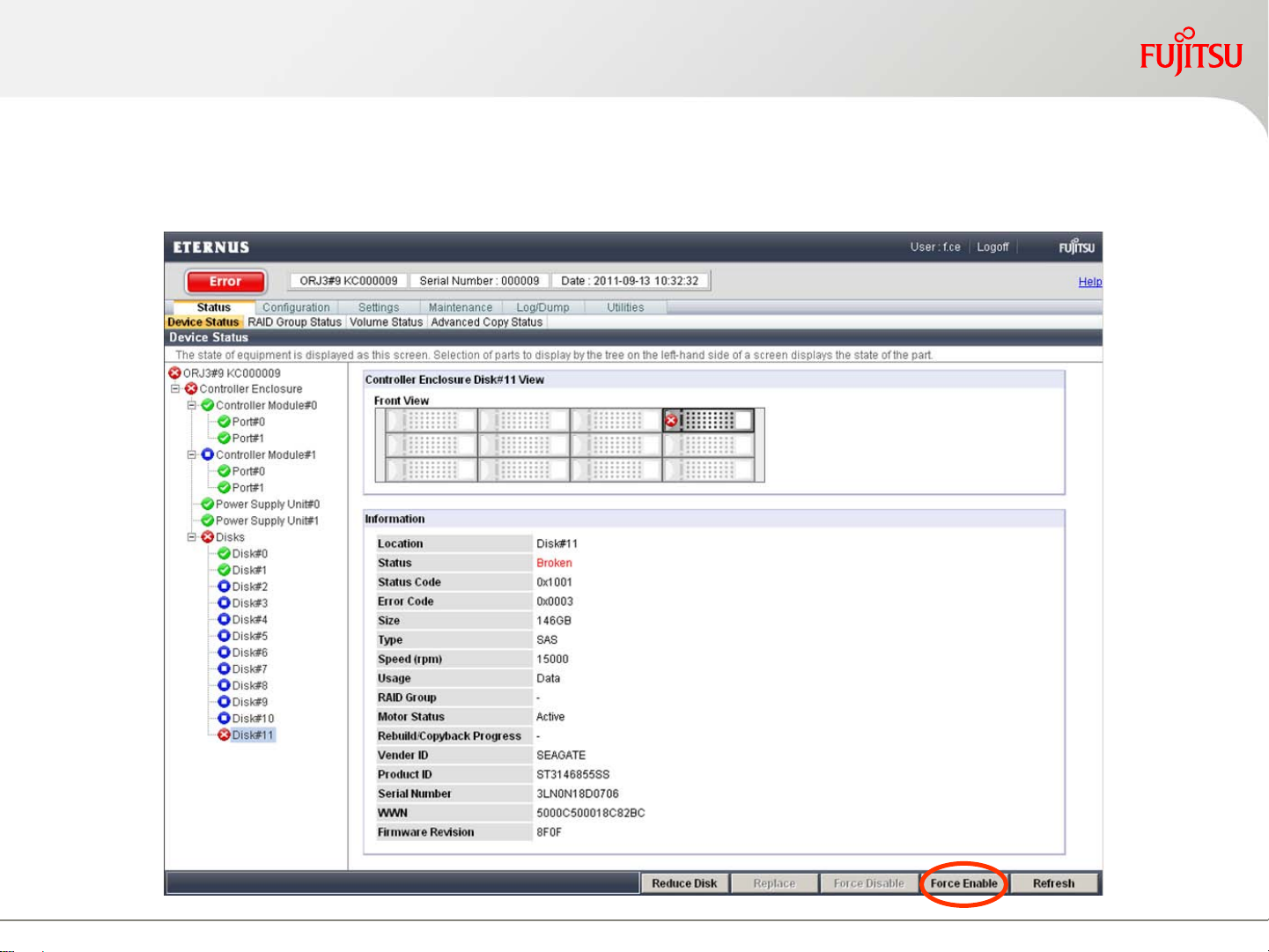
Task: Click the green status icon beside Power Supply Unit#0
Action: tap(208, 504)
